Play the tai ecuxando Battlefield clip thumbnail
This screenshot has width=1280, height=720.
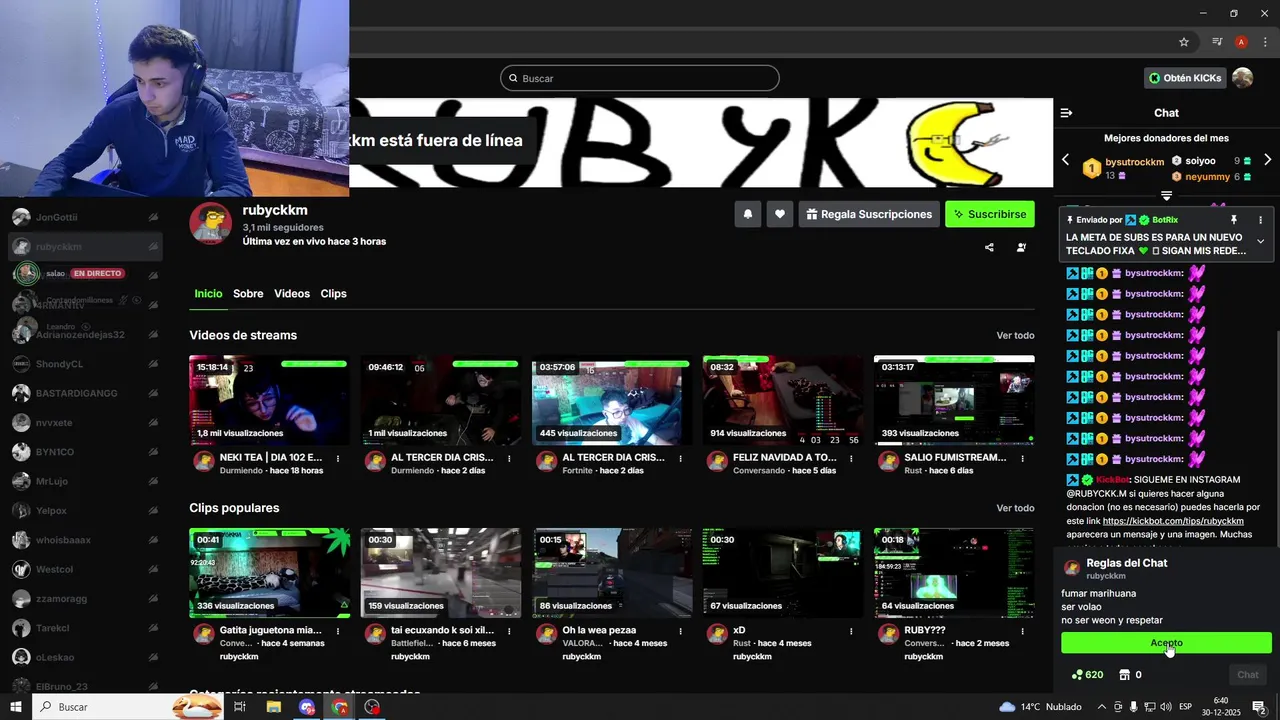(441, 573)
